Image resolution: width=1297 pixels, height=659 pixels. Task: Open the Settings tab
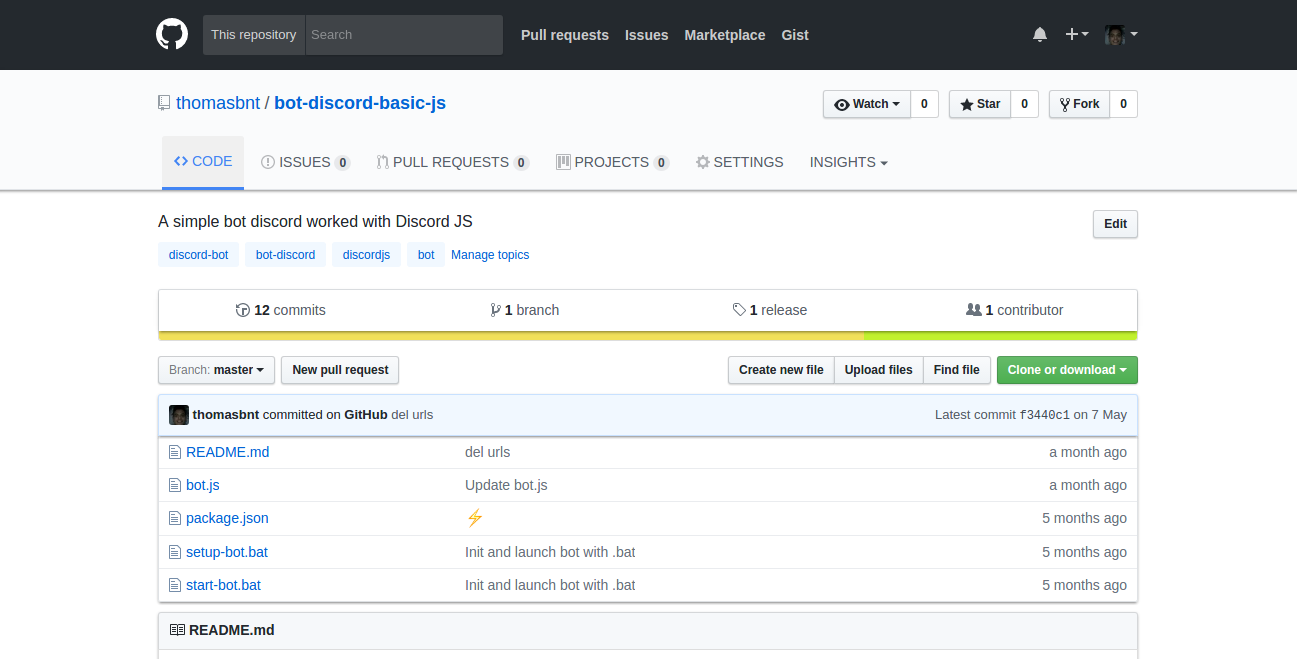[740, 162]
